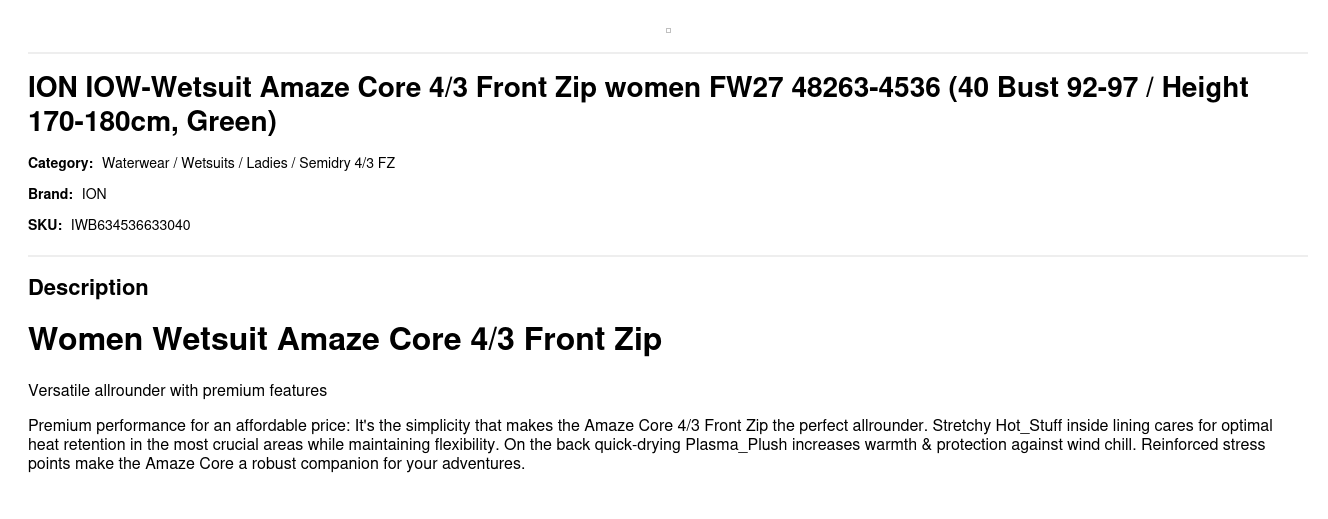This screenshot has height=519, width=1328.
Task: Select the Wetsuits category segment
Action: click(x=208, y=163)
